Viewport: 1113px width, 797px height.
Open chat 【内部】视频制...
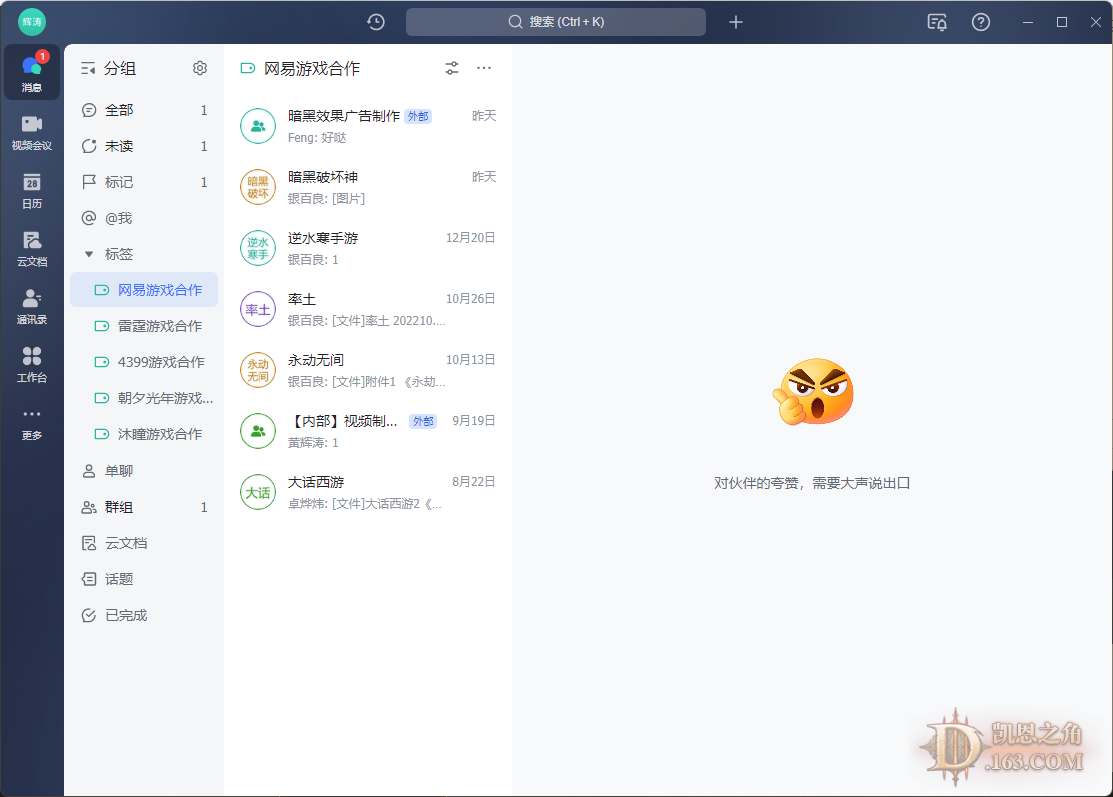coord(368,432)
